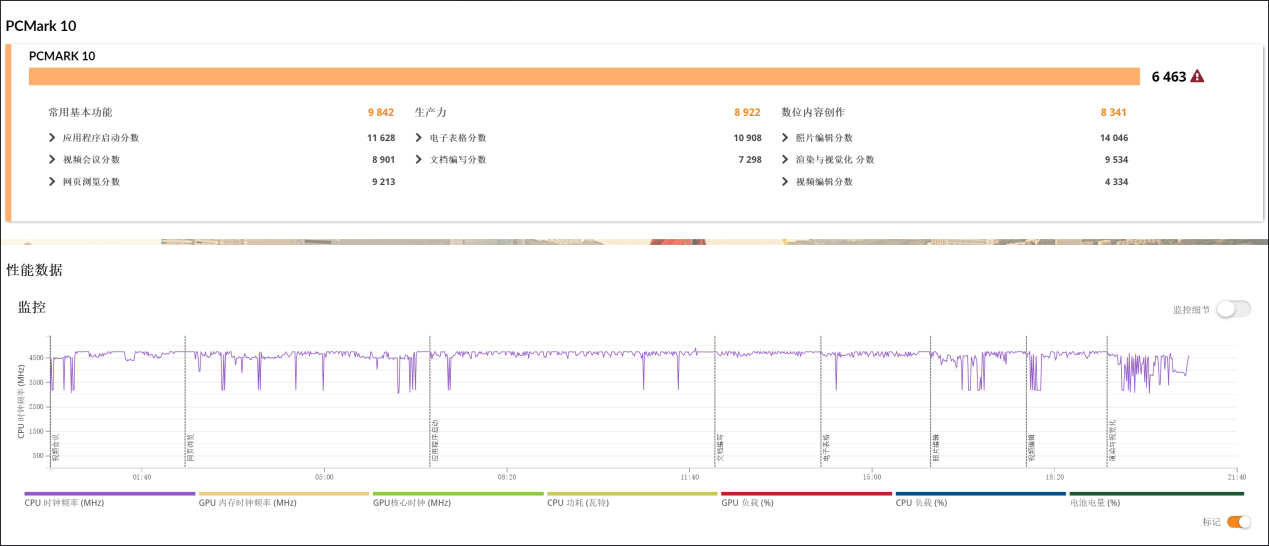This screenshot has height=546, width=1269.
Task: Disable the 标记 markers switch
Action: tap(1238, 522)
